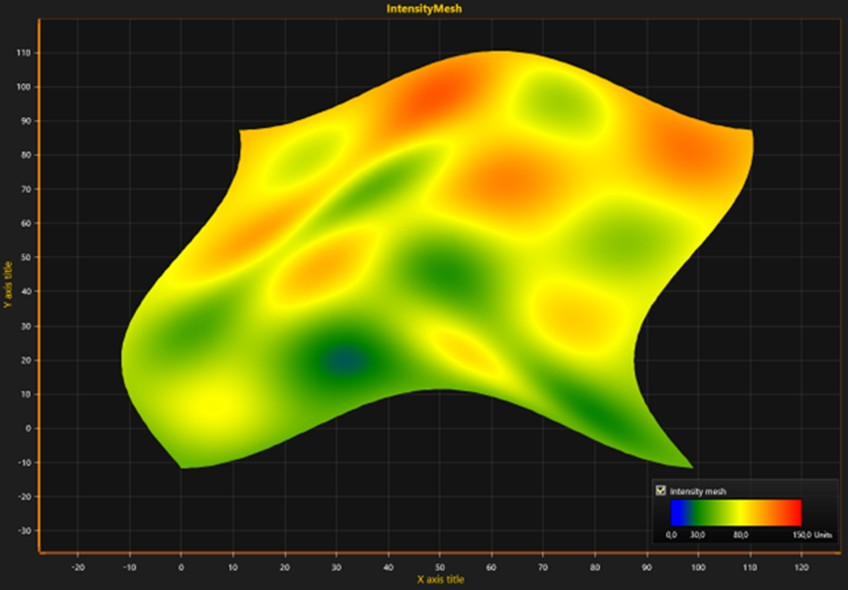This screenshot has width=848, height=590.
Task: Click the Intensity mesh legend label text
Action: (698, 492)
